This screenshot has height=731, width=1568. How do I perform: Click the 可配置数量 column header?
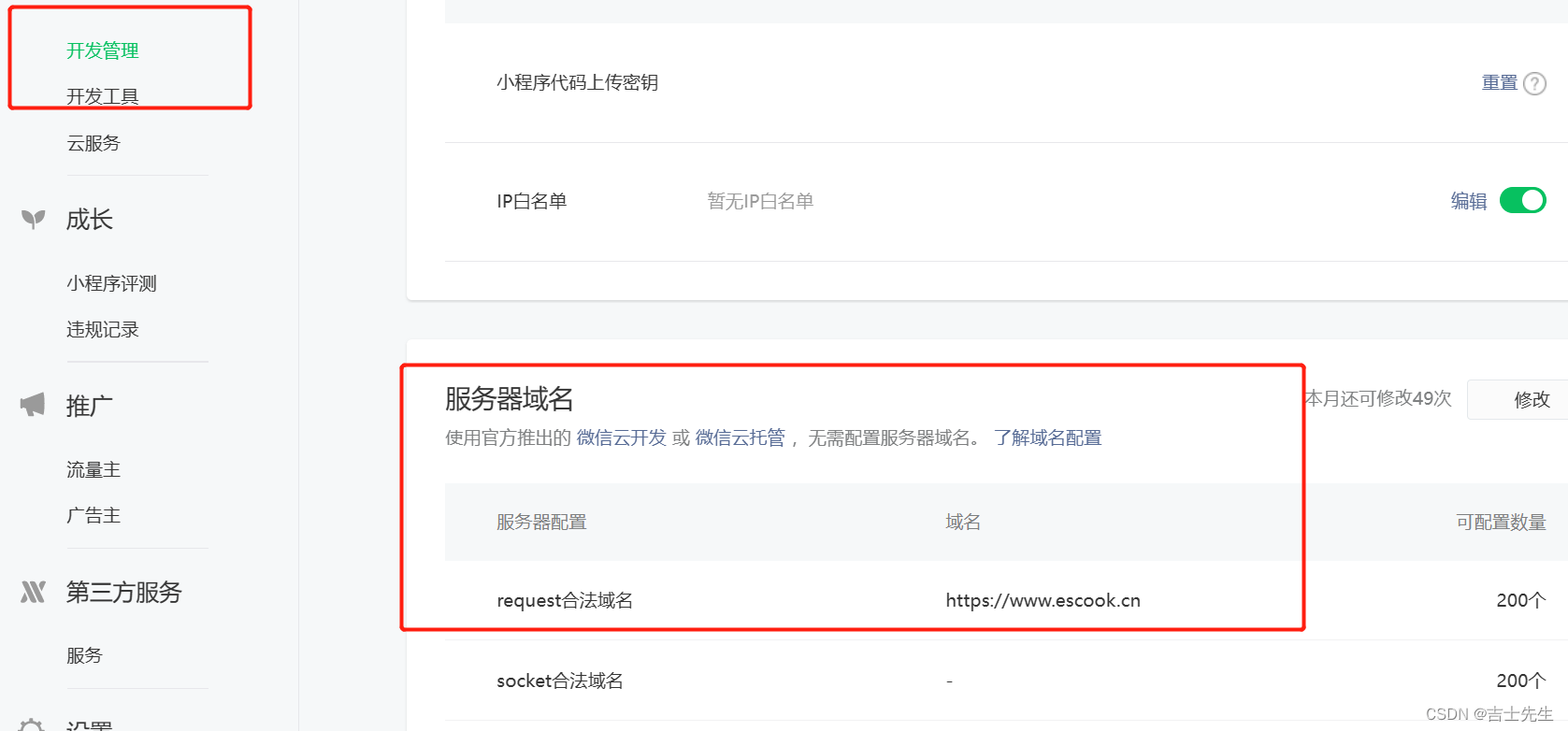pyautogui.click(x=1501, y=522)
